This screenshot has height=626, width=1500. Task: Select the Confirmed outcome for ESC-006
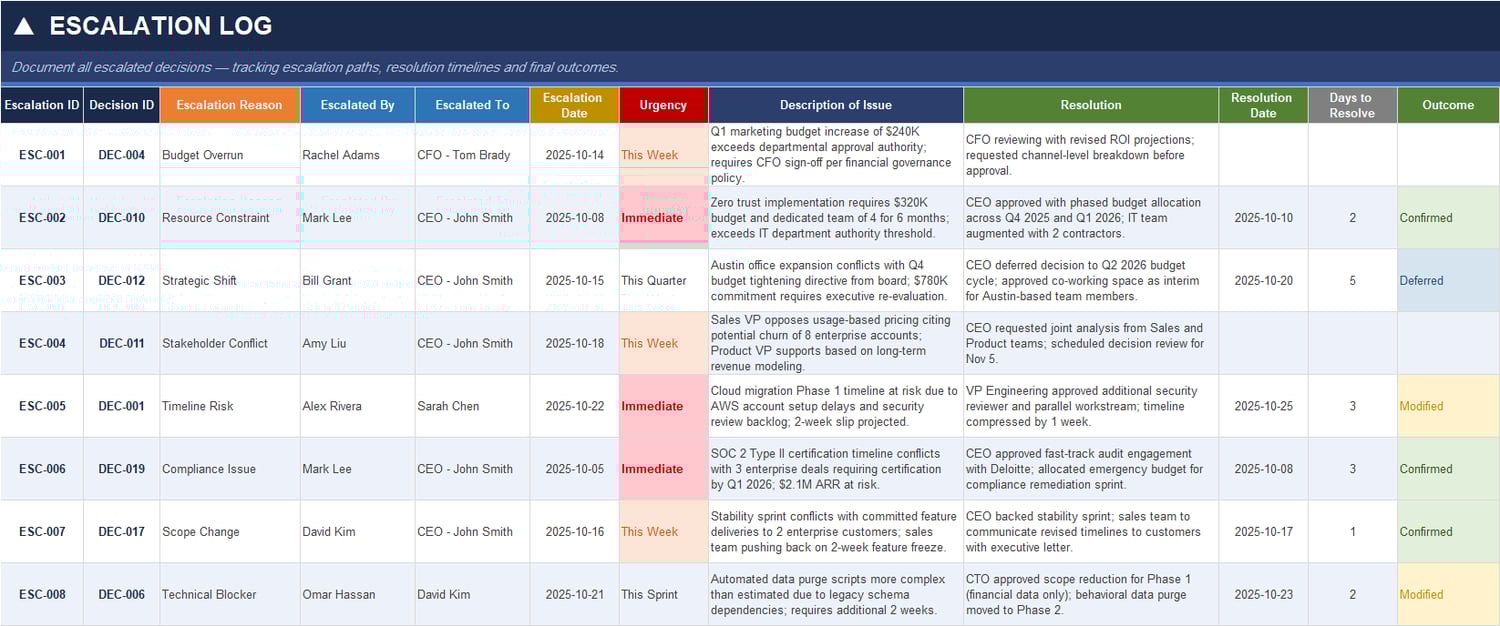click(x=1425, y=468)
